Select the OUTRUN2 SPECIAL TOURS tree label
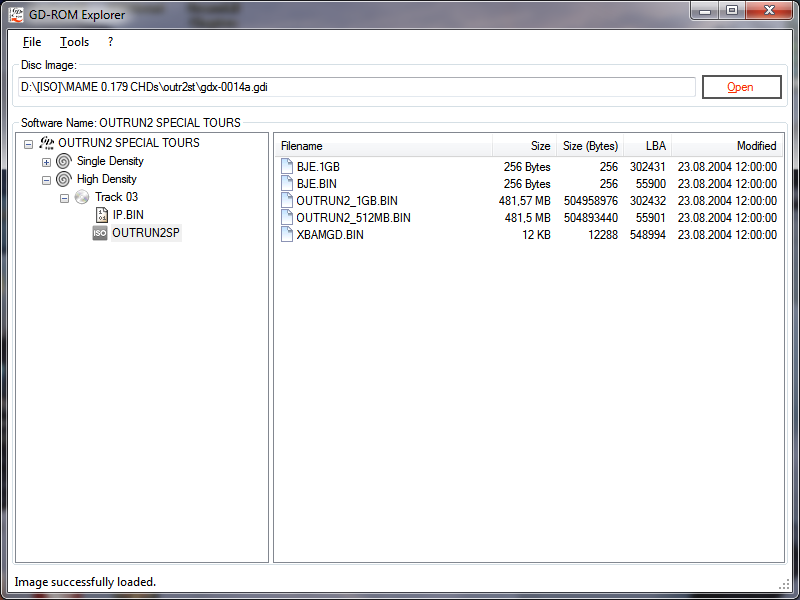Image resolution: width=800 pixels, height=600 pixels. [x=129, y=143]
